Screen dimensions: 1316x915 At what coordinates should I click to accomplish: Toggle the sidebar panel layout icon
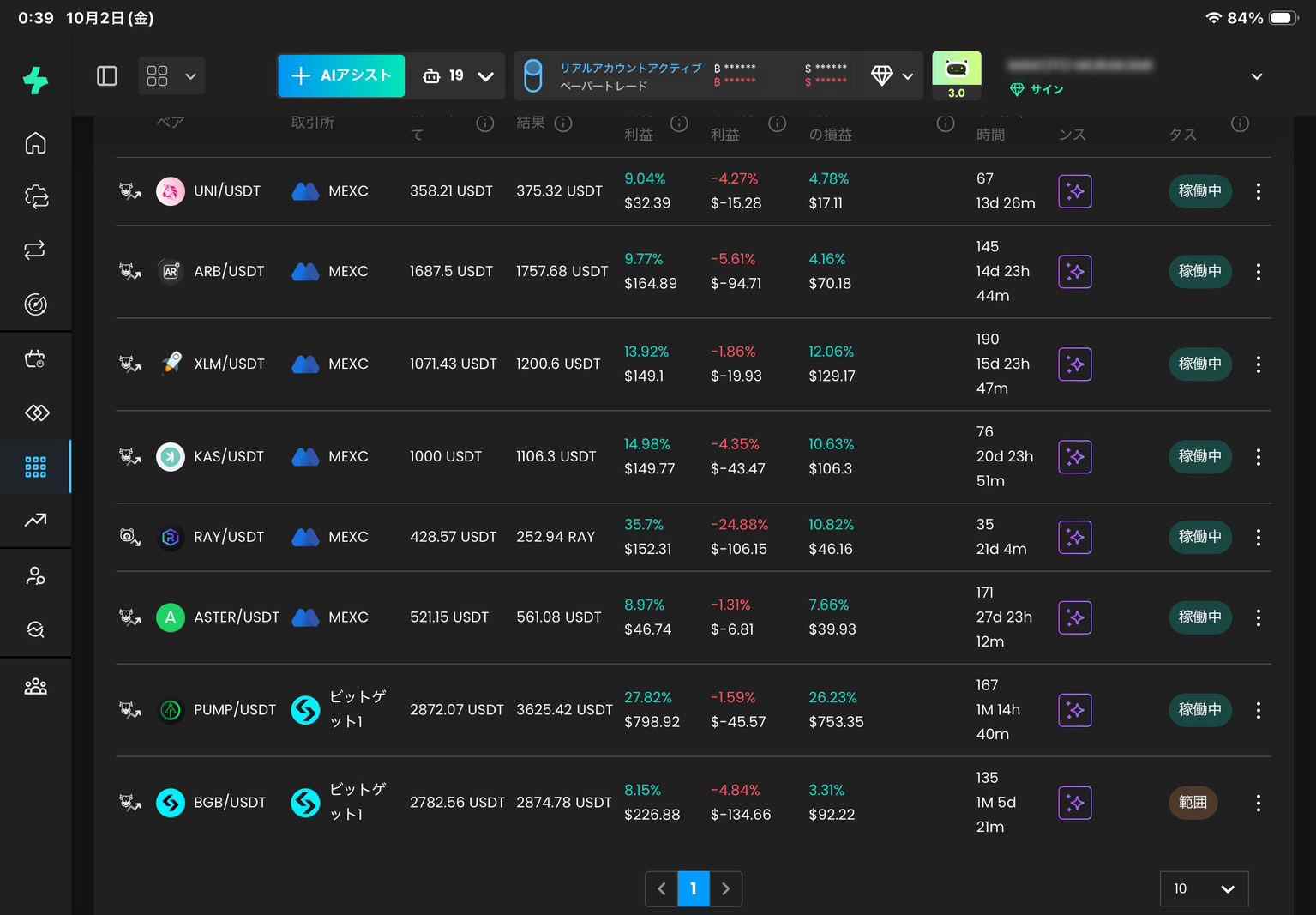coord(107,76)
